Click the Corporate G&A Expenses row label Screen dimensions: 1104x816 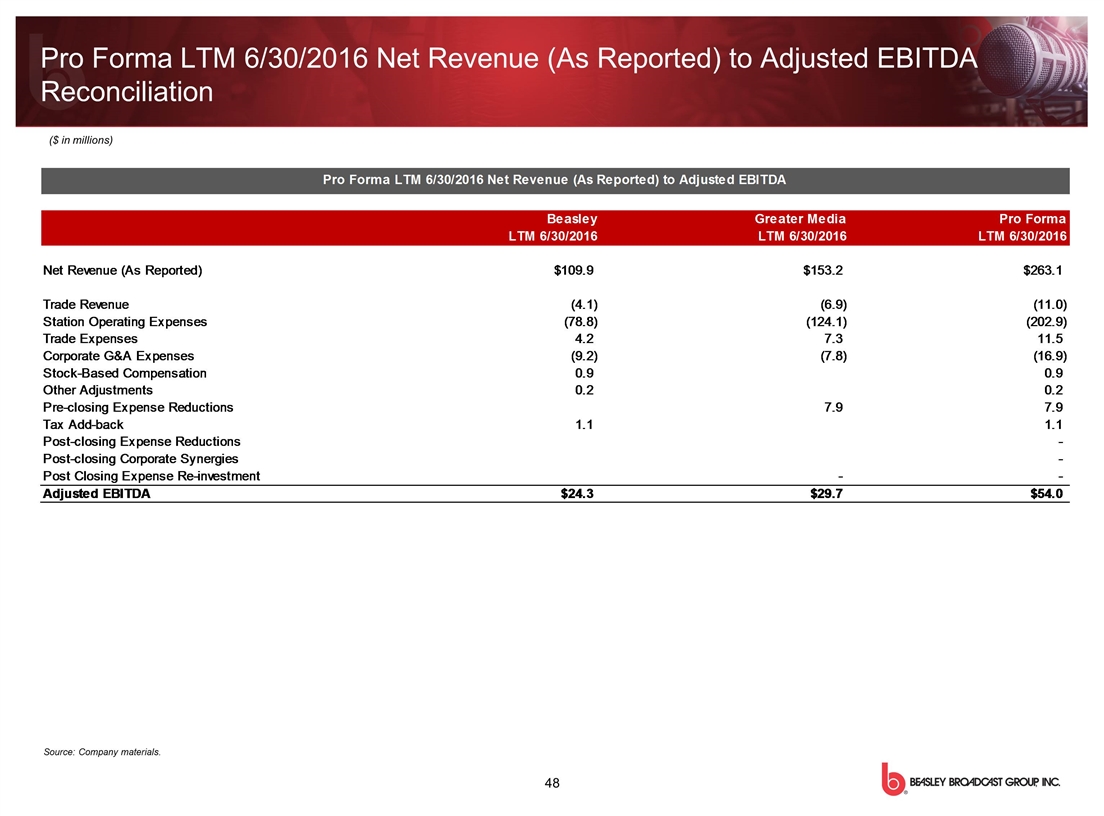tap(118, 355)
